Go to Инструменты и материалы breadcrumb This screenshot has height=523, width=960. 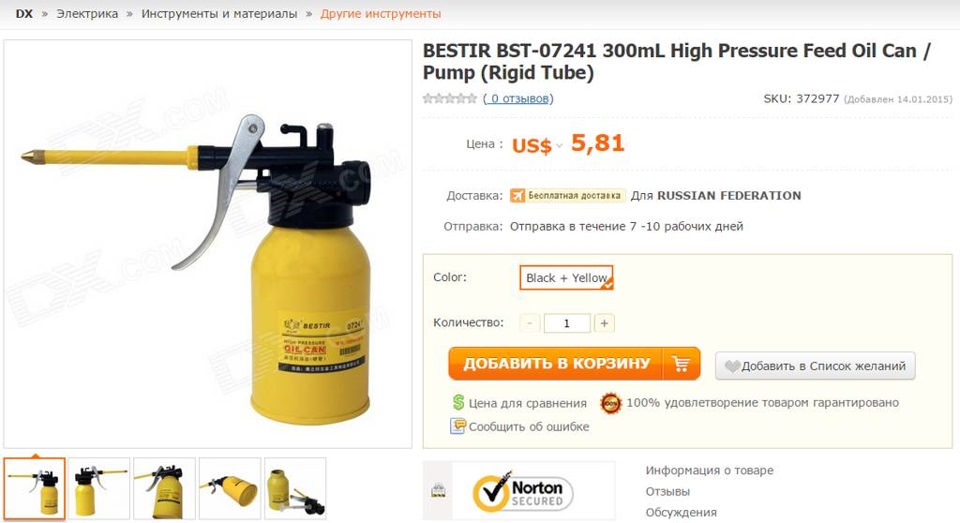(219, 13)
